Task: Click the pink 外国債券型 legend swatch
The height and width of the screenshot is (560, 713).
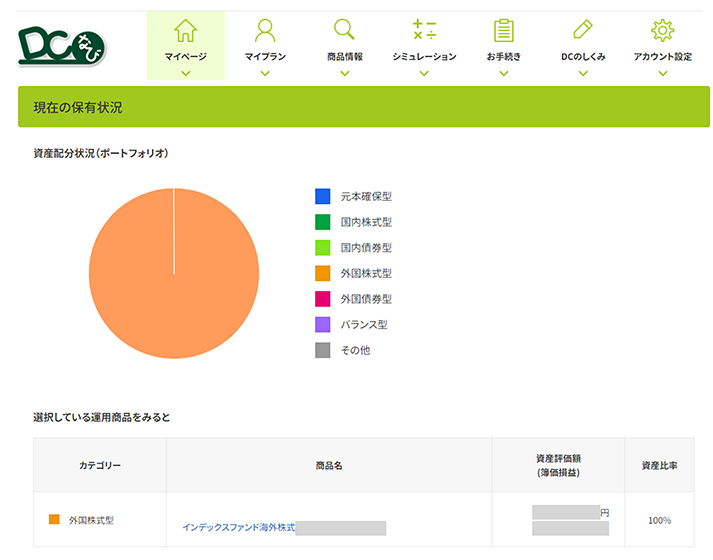Action: tap(322, 299)
